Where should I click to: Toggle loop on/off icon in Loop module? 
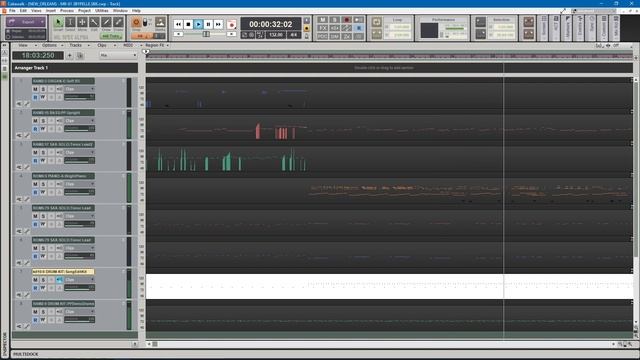376,22
